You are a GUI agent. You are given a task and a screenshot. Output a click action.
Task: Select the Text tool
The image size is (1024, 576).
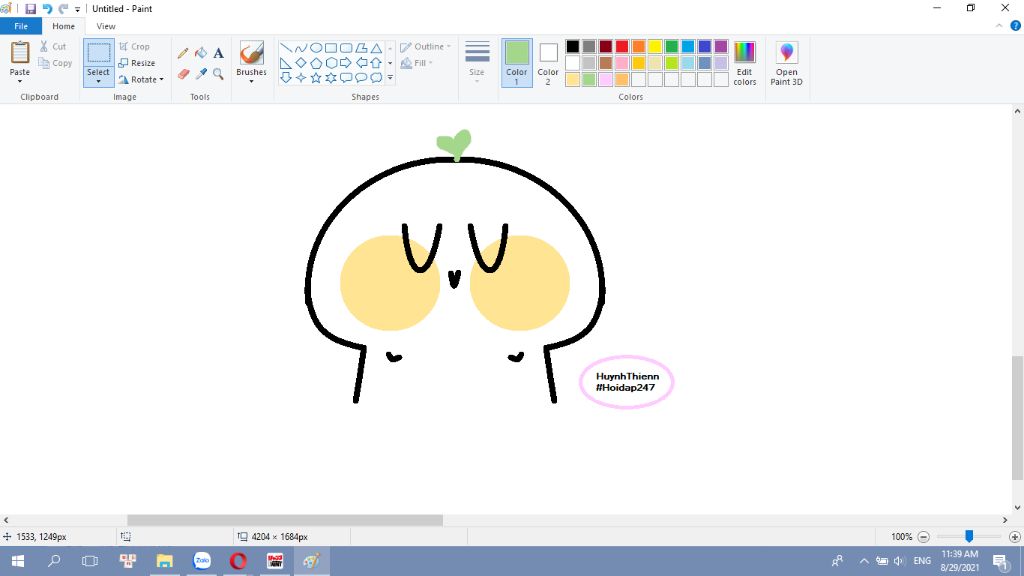point(219,53)
